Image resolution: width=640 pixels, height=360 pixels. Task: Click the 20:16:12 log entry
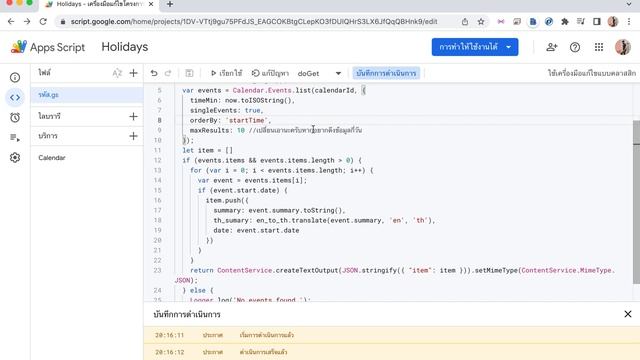[391, 352]
